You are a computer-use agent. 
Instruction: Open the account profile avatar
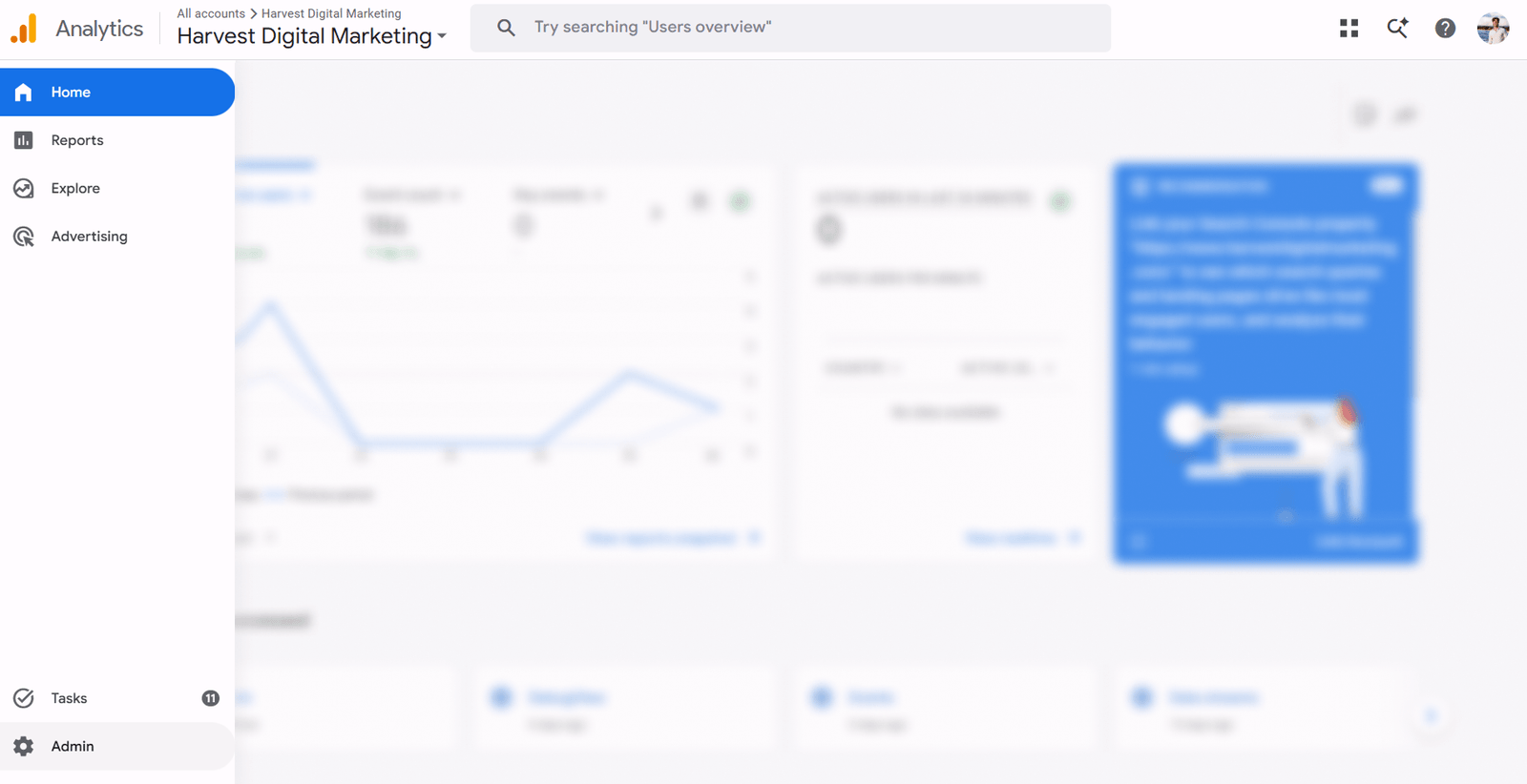(1493, 29)
